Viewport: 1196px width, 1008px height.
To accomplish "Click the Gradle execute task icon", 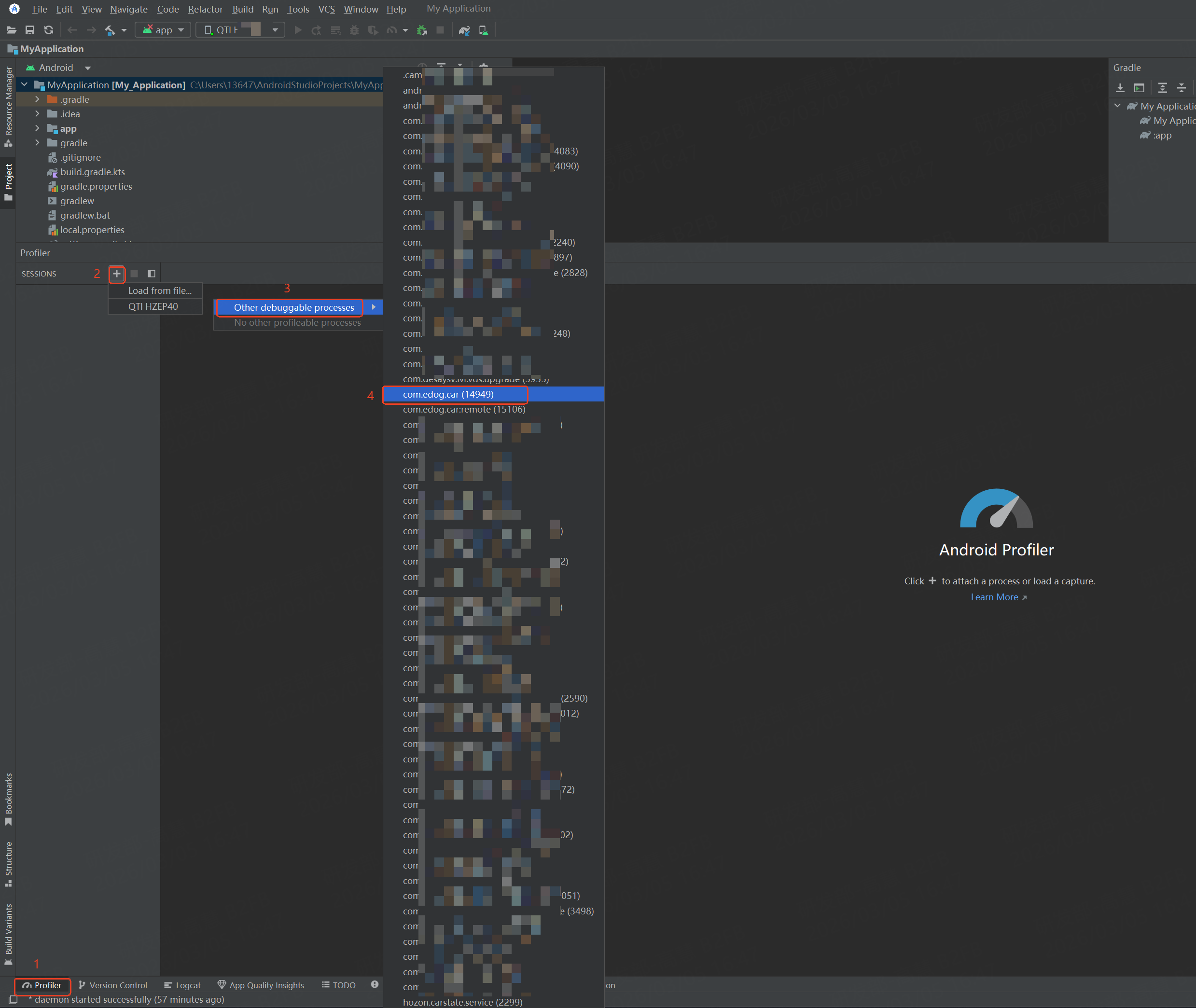I will pos(1139,87).
